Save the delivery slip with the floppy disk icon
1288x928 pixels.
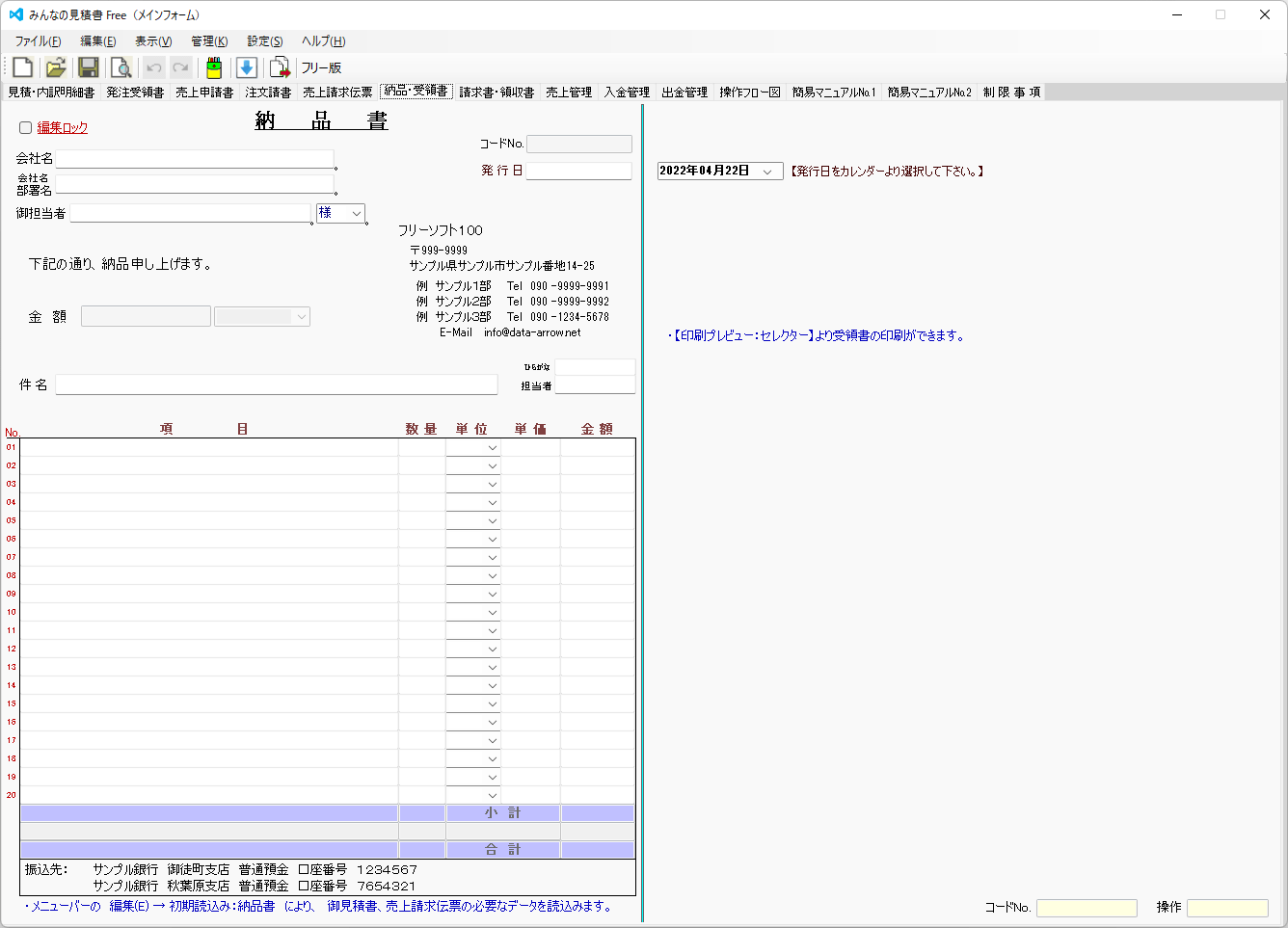(x=88, y=66)
